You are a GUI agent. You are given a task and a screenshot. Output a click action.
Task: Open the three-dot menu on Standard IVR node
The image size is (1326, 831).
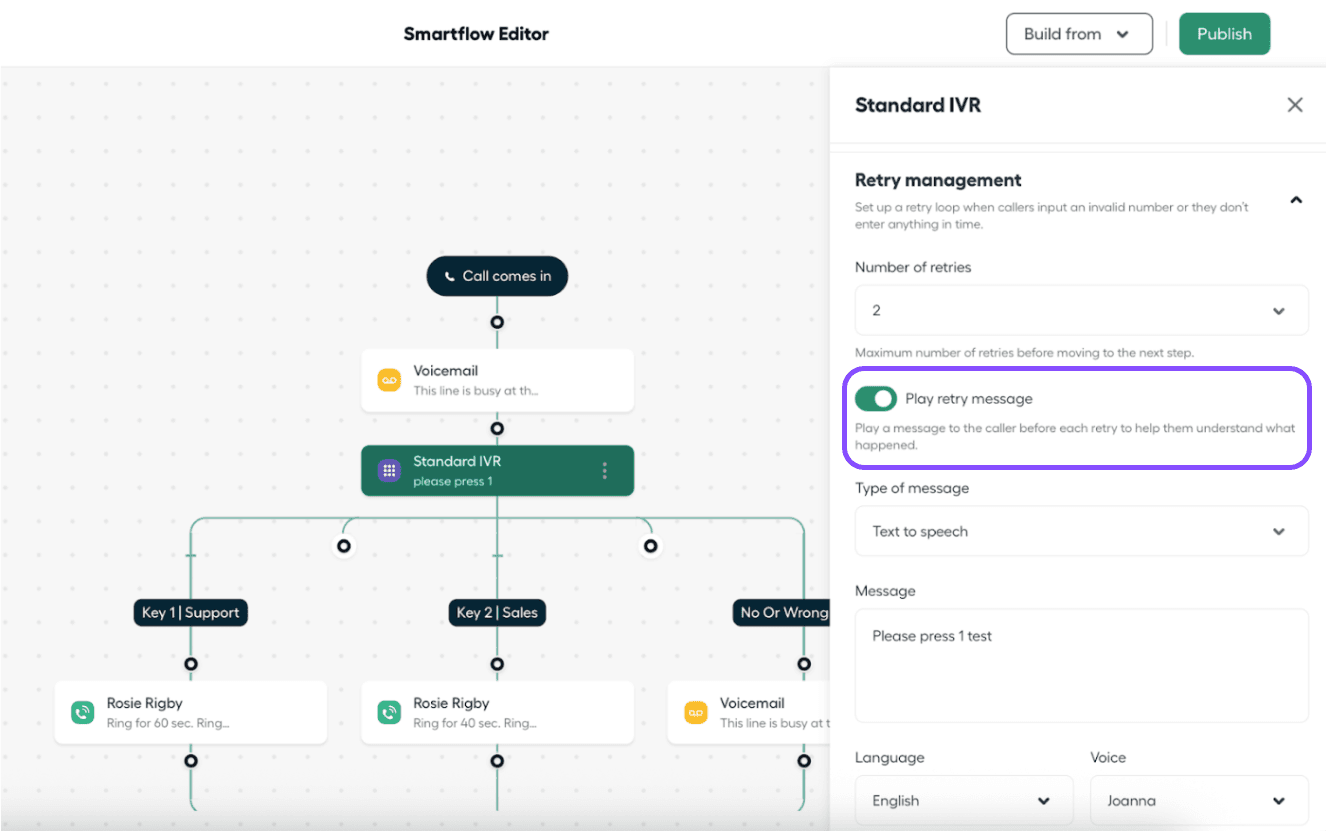(x=604, y=471)
